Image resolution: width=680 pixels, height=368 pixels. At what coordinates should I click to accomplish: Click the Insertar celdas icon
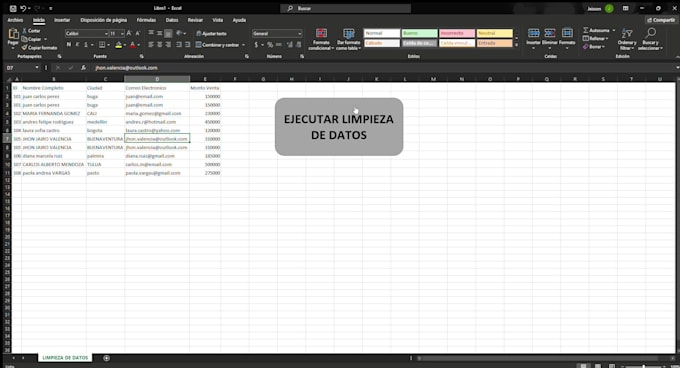(533, 33)
